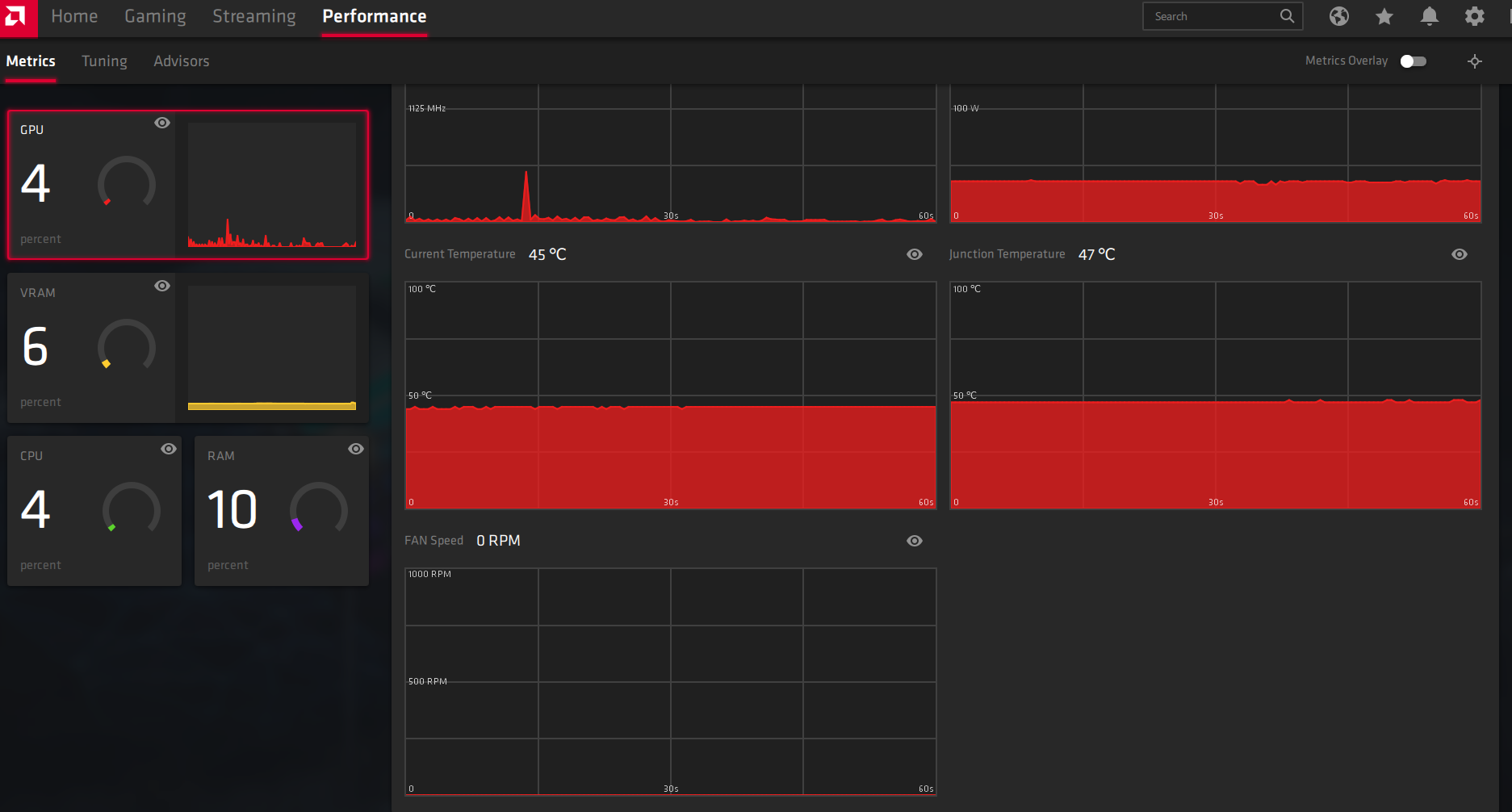
Task: Click the AMD logo icon
Action: (x=17, y=17)
